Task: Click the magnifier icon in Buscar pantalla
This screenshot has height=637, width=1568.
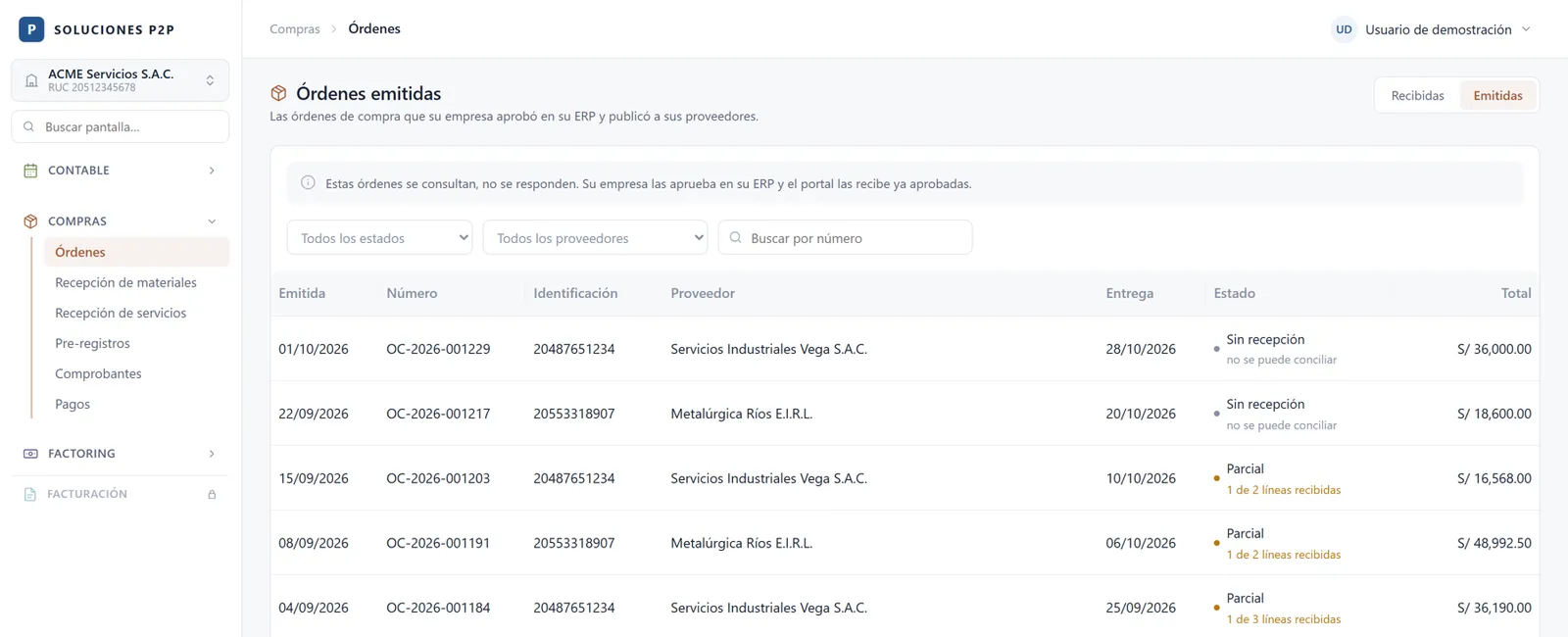Action: (x=28, y=126)
